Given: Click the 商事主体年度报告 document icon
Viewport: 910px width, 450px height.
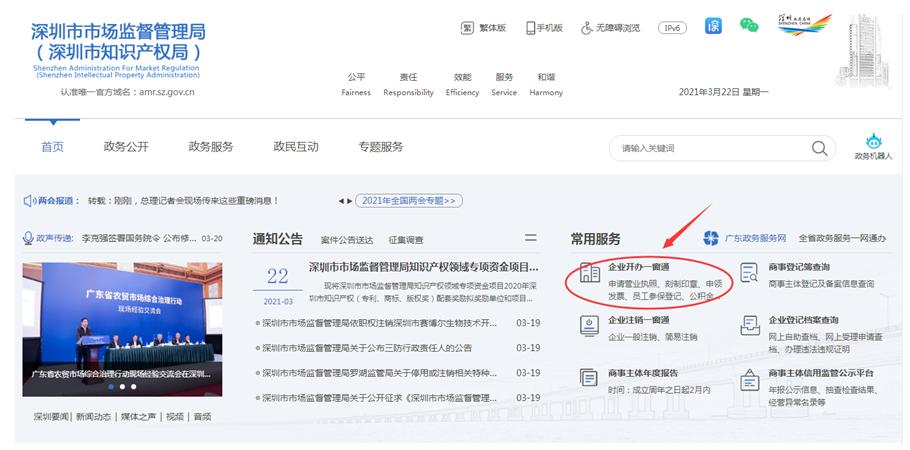Looking at the screenshot, I should (x=589, y=379).
